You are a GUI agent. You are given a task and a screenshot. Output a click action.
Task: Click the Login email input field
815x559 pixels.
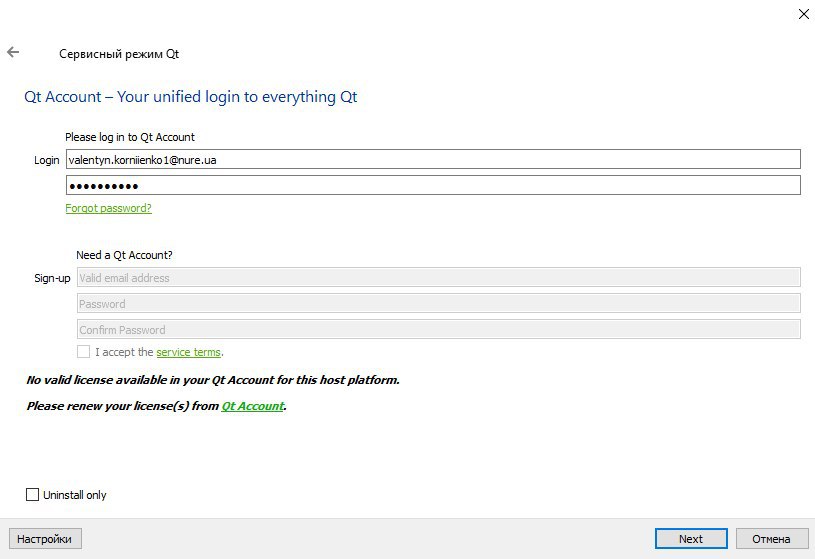click(x=433, y=160)
